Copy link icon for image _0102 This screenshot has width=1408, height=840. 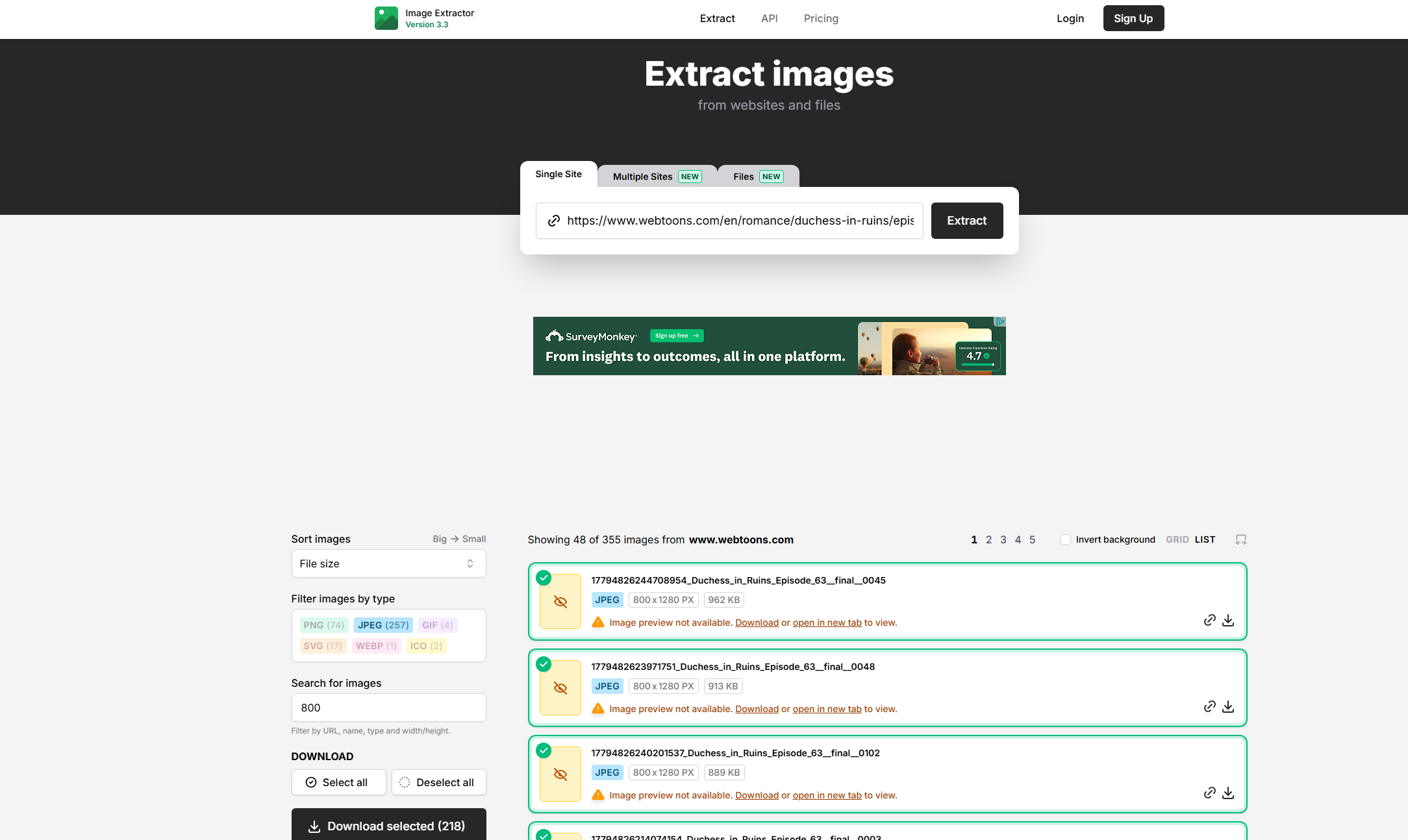point(1209,793)
